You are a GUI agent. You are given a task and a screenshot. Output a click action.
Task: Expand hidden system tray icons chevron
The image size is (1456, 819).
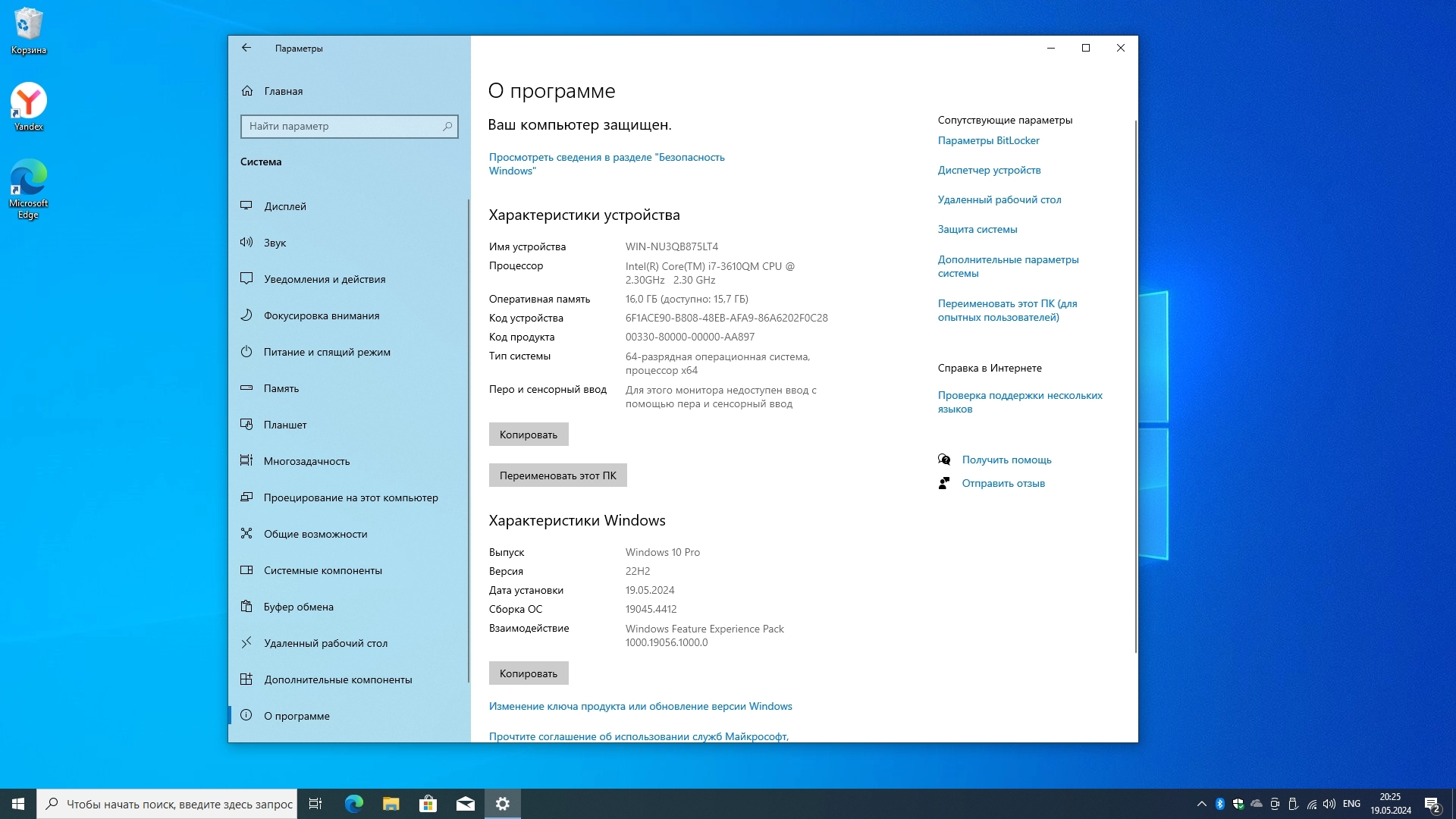1201,804
